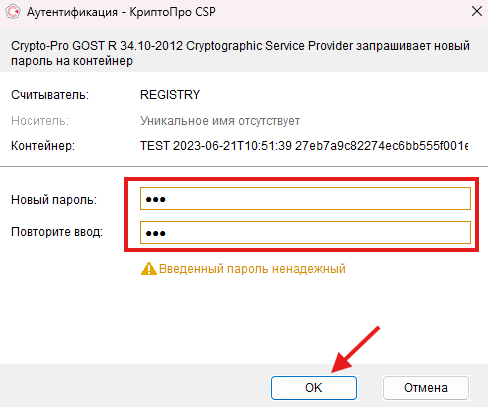
Task: Click the Считыватель label
Action: (x=50, y=95)
